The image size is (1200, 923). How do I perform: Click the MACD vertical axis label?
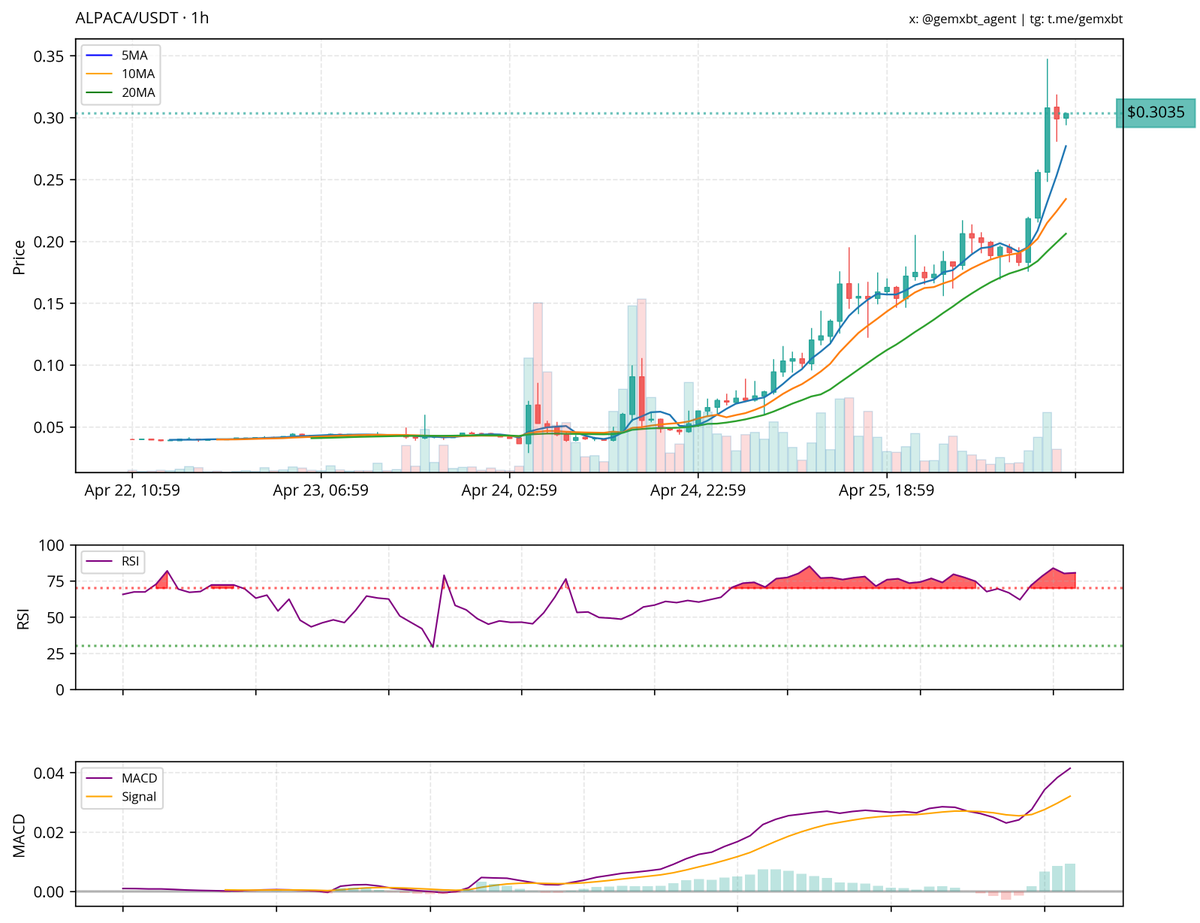pos(19,835)
